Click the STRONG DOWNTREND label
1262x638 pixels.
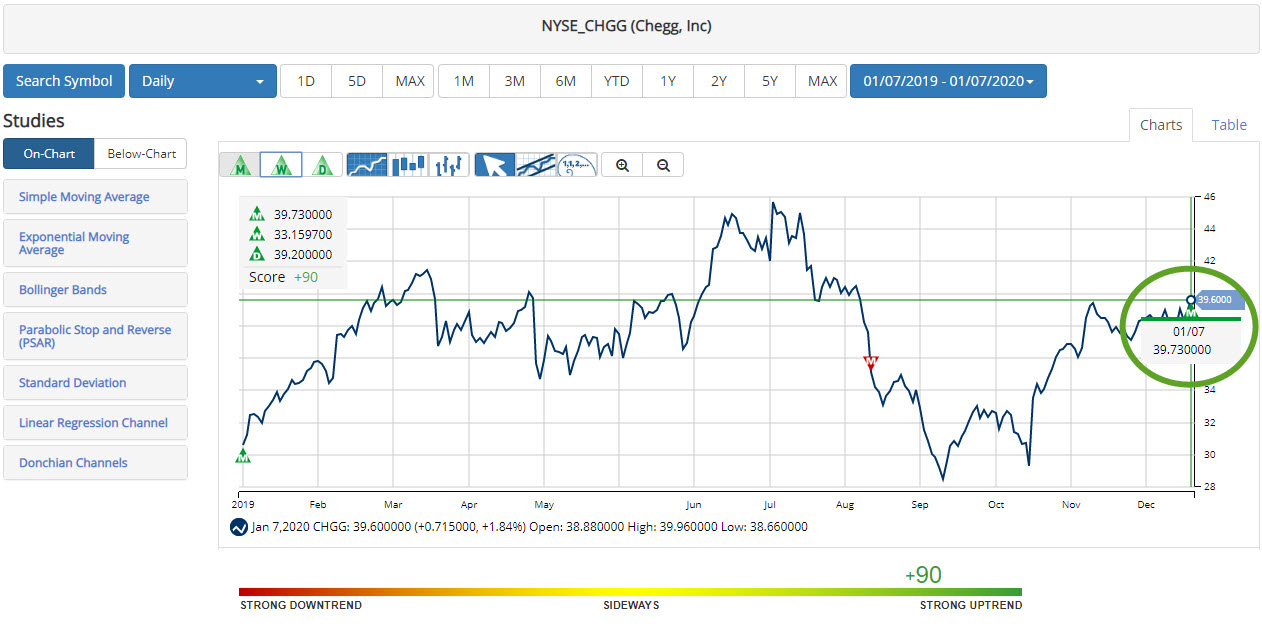pyautogui.click(x=301, y=606)
